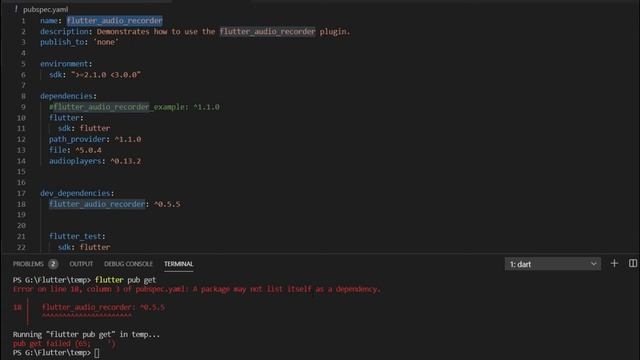Viewport: 640px width, 360px height.
Task: Click the 'environment:' key on line 5
Action: pyautogui.click(x=66, y=64)
